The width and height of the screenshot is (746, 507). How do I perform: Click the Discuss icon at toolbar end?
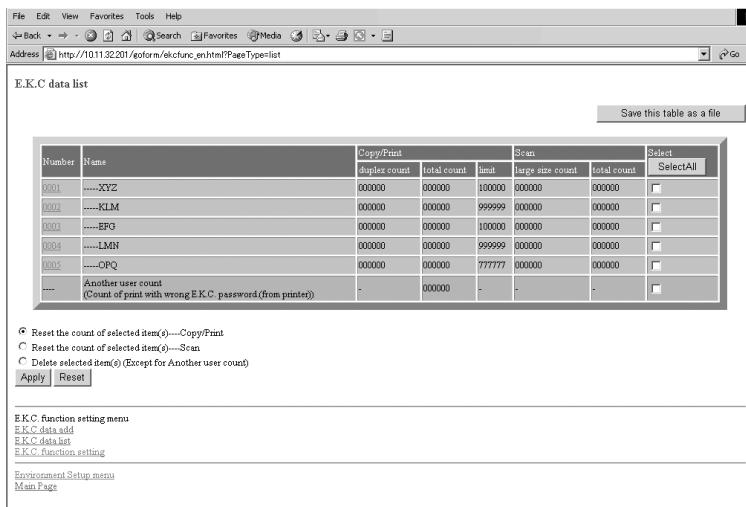click(387, 36)
